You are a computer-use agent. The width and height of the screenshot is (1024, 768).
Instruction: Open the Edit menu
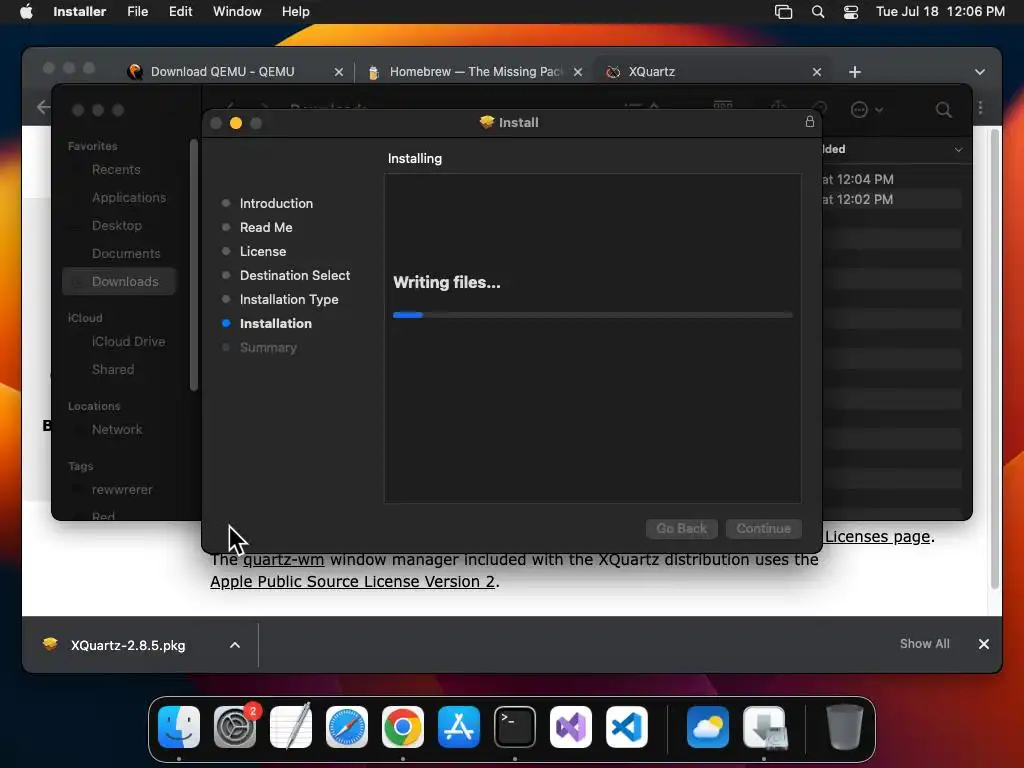(180, 12)
